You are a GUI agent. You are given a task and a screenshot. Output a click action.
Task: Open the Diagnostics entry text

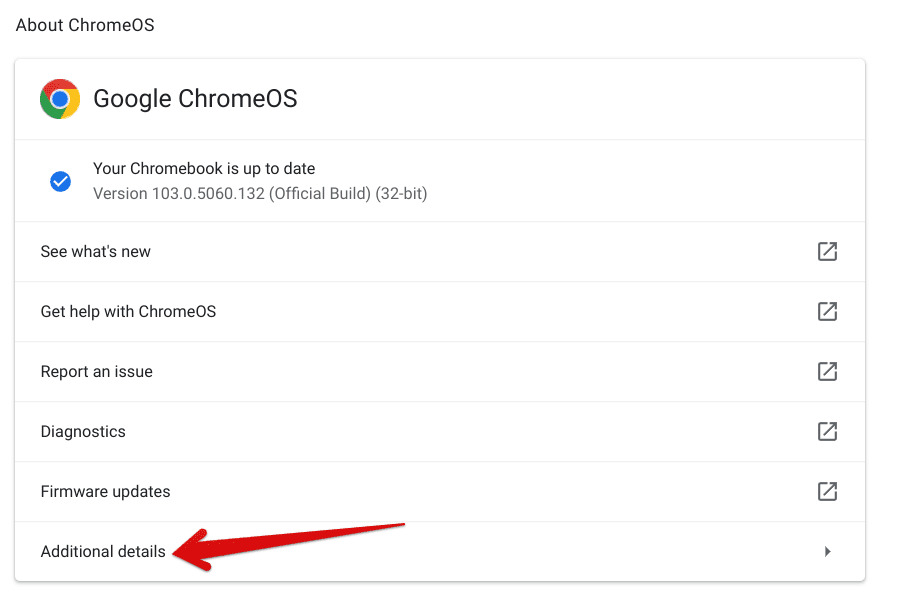[83, 432]
